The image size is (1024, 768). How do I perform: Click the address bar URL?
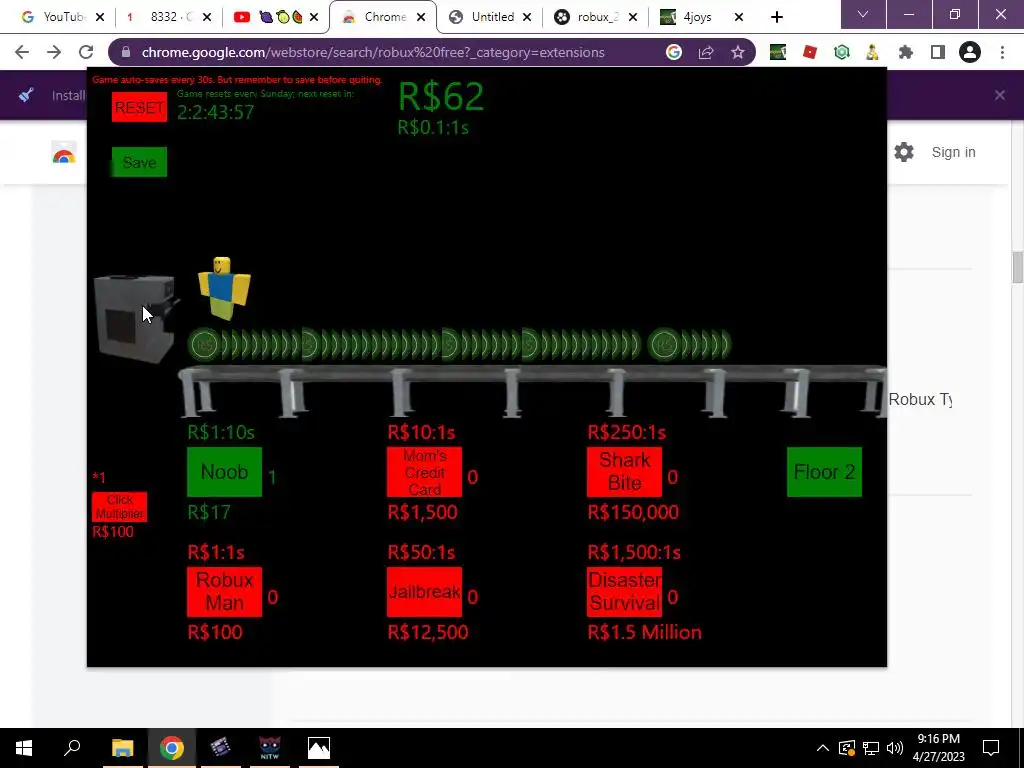(x=373, y=52)
